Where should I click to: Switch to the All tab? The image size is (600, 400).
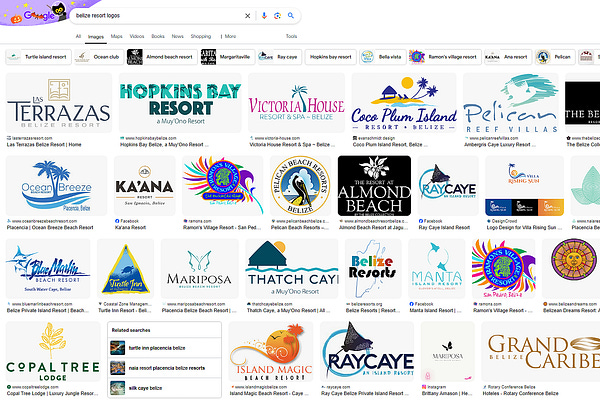click(x=78, y=36)
